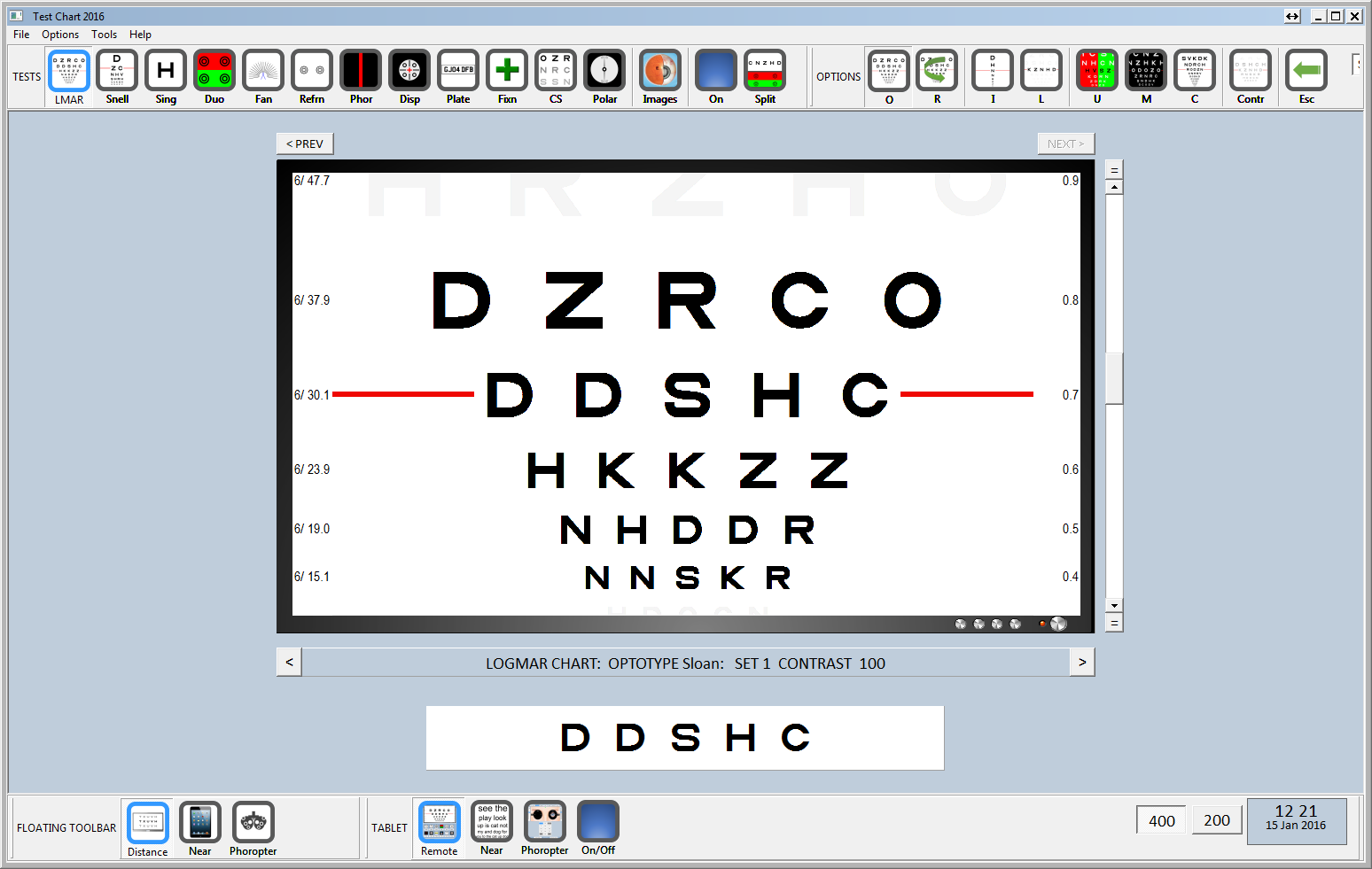Select the Fan astigmatism test icon
Screen dimensions: 1372x869
(263, 71)
